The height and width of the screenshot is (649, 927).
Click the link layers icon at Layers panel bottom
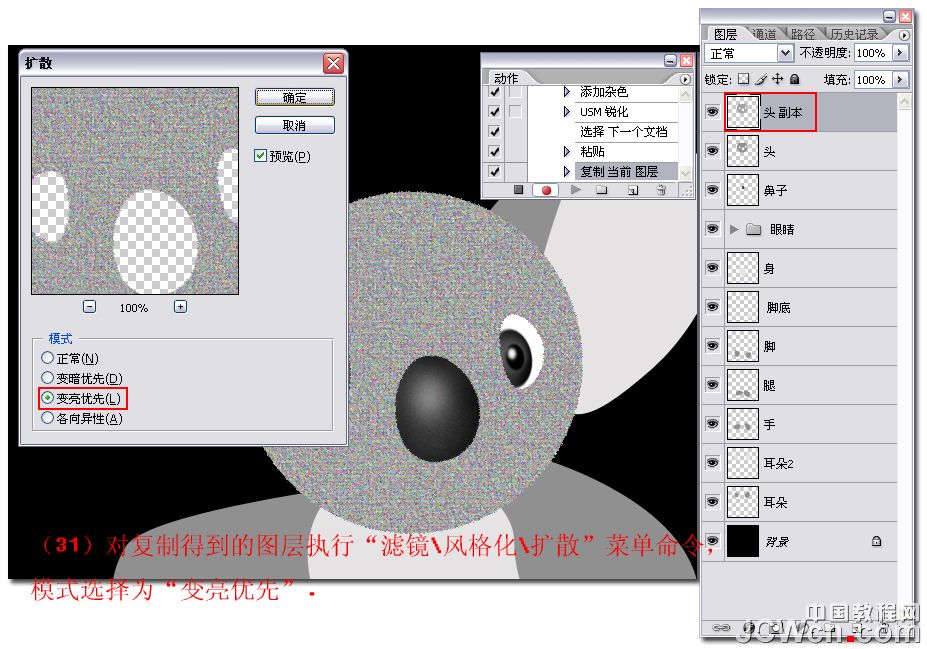click(720, 627)
